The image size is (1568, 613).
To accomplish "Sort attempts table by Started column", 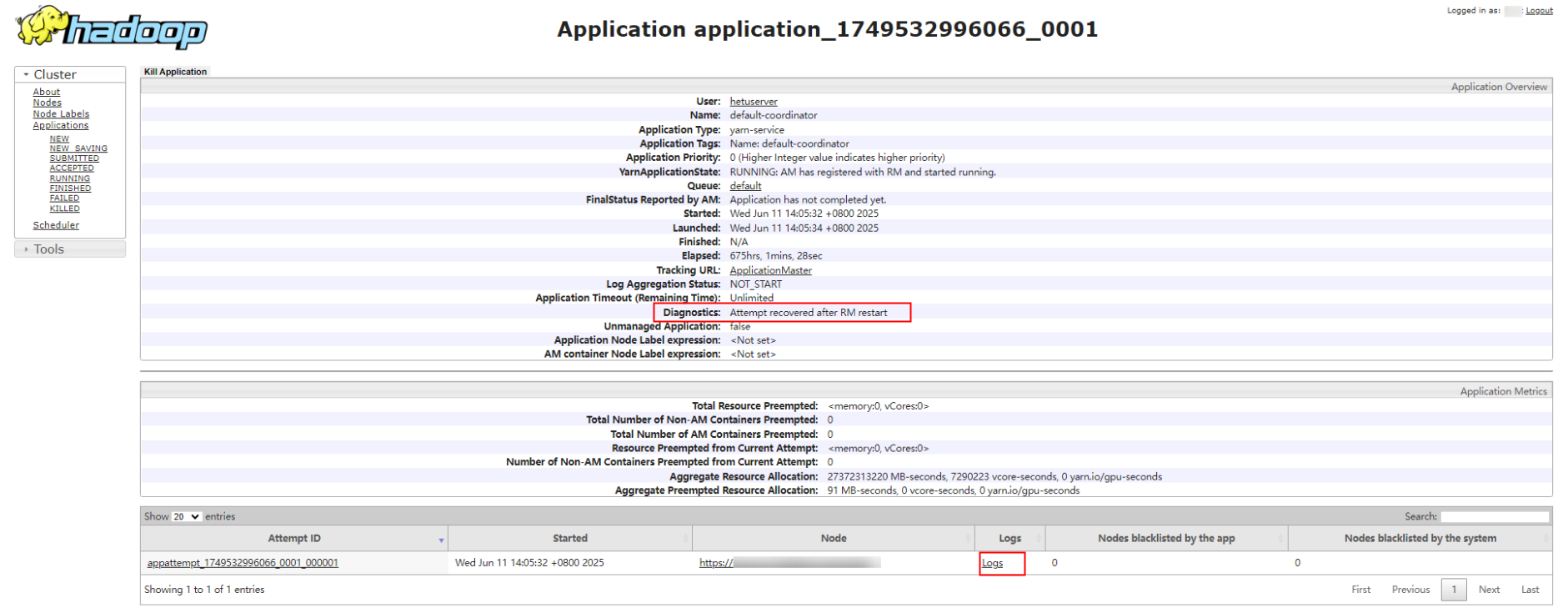I will 570,539.
